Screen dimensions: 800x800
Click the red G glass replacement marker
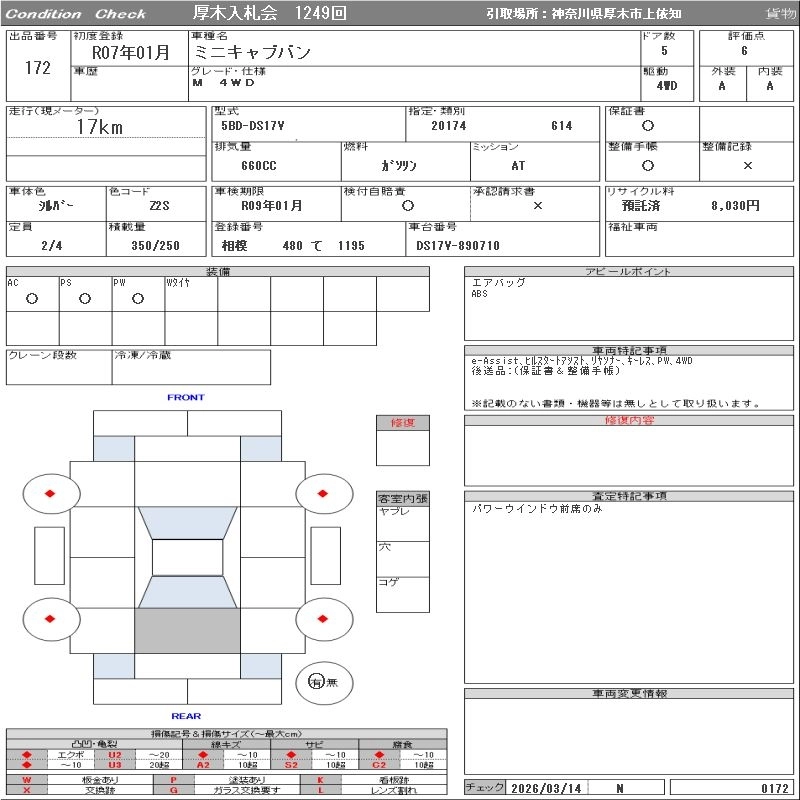point(173,790)
